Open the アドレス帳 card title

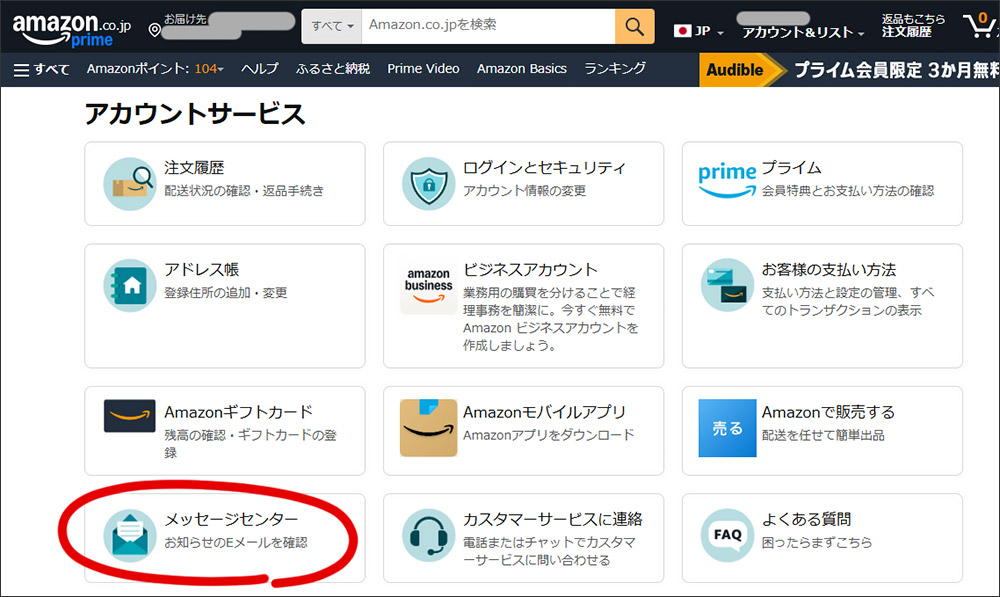(x=202, y=269)
